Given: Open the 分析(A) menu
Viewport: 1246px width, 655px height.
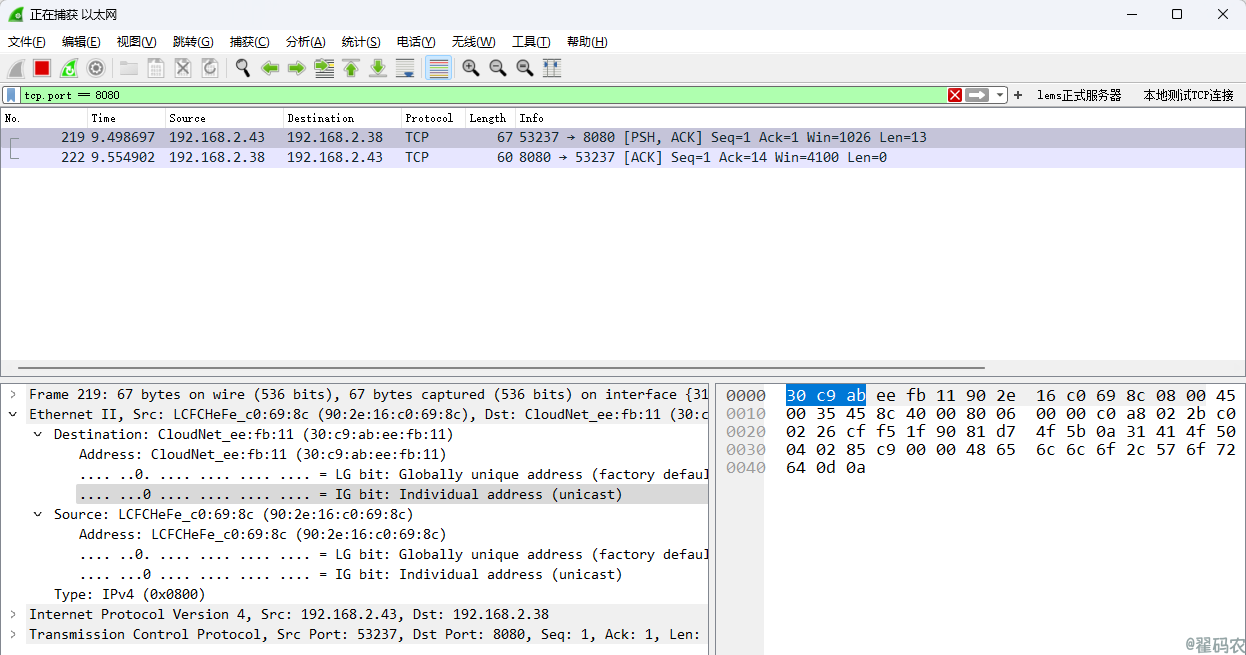Looking at the screenshot, I should pyautogui.click(x=305, y=42).
